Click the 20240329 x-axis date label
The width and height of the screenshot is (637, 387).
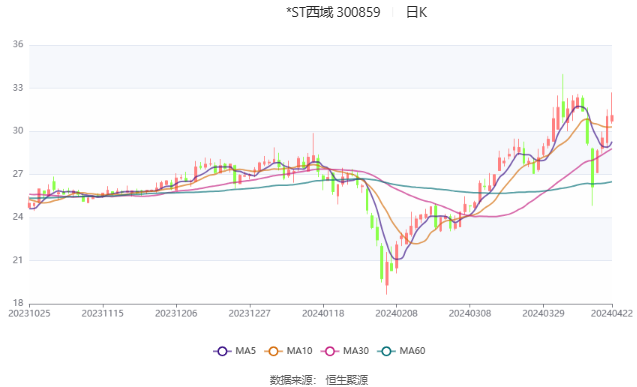(x=544, y=313)
